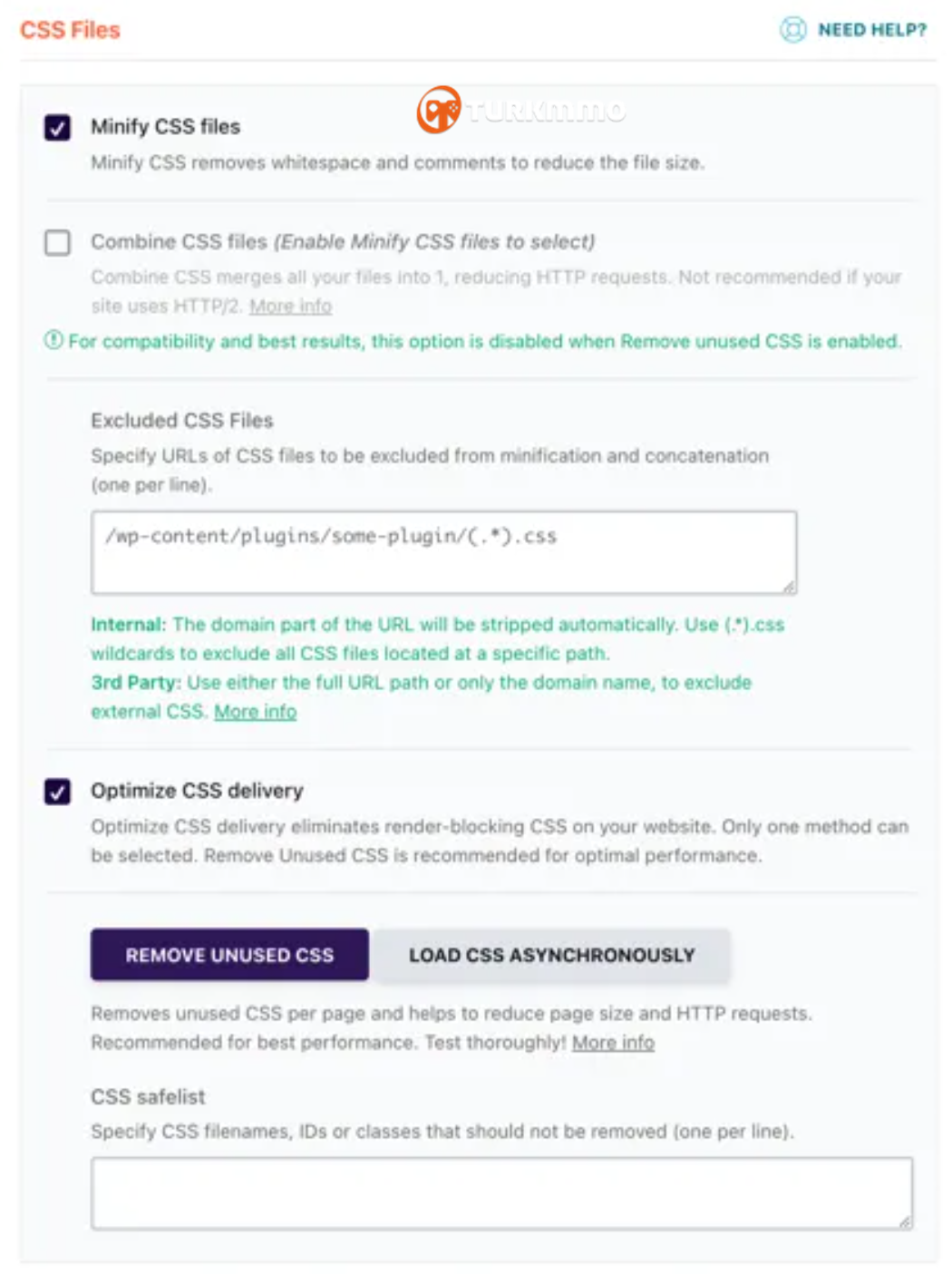
Task: Click the Optimize CSS delivery label
Action: pos(197,790)
